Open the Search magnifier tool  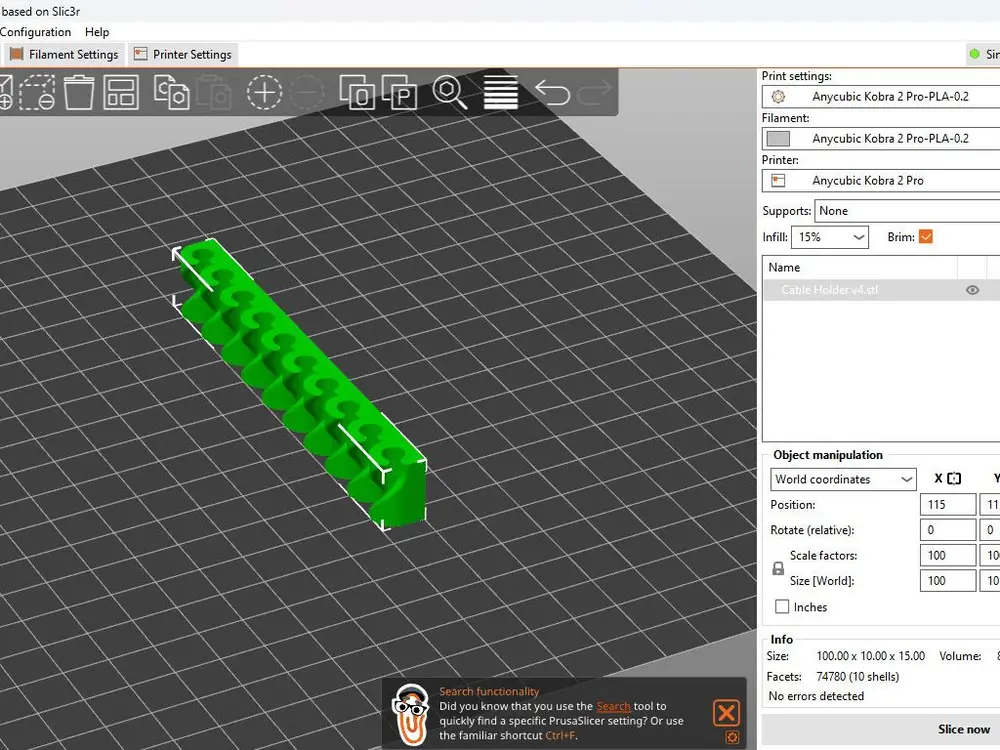click(450, 92)
